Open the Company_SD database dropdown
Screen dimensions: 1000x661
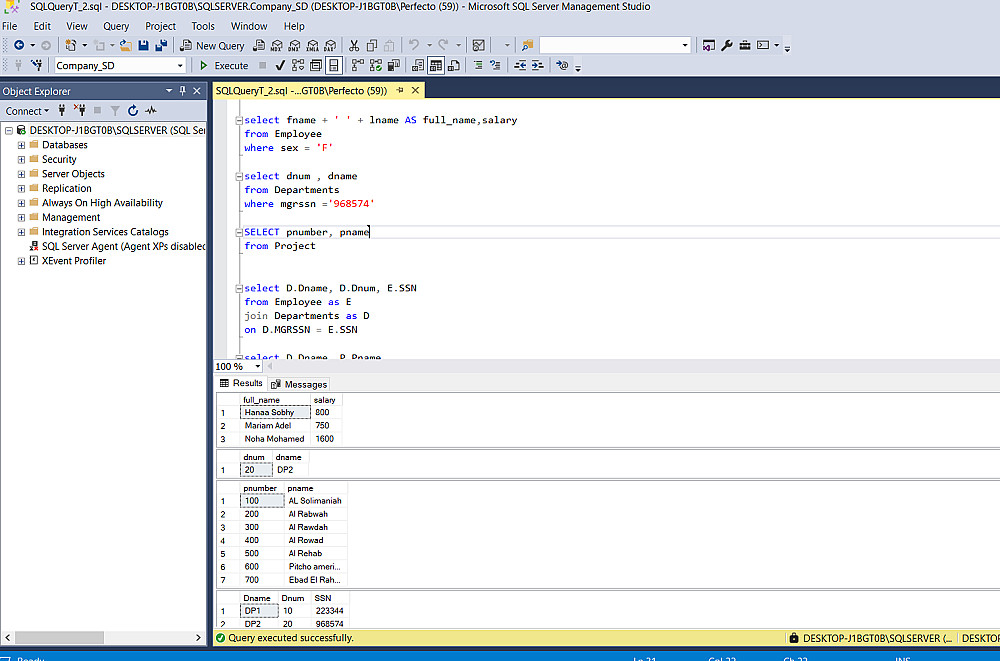[180, 66]
